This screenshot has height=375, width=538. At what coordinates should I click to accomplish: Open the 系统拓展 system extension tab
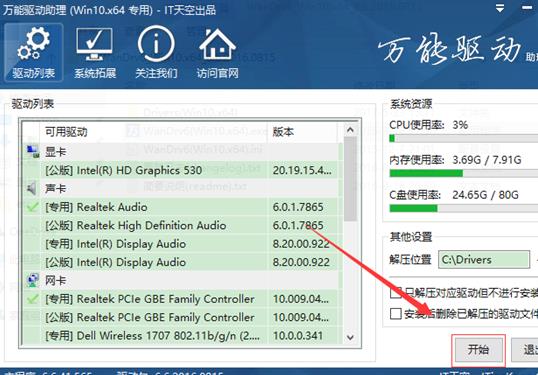(x=95, y=52)
